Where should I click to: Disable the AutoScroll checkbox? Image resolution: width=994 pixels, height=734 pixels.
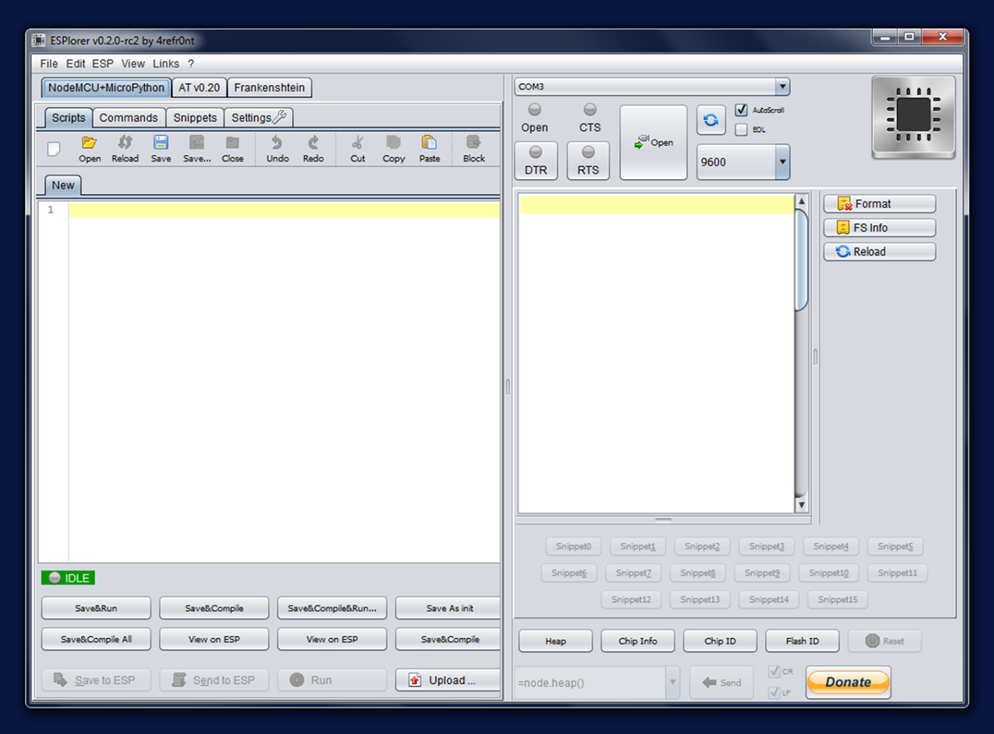(741, 110)
